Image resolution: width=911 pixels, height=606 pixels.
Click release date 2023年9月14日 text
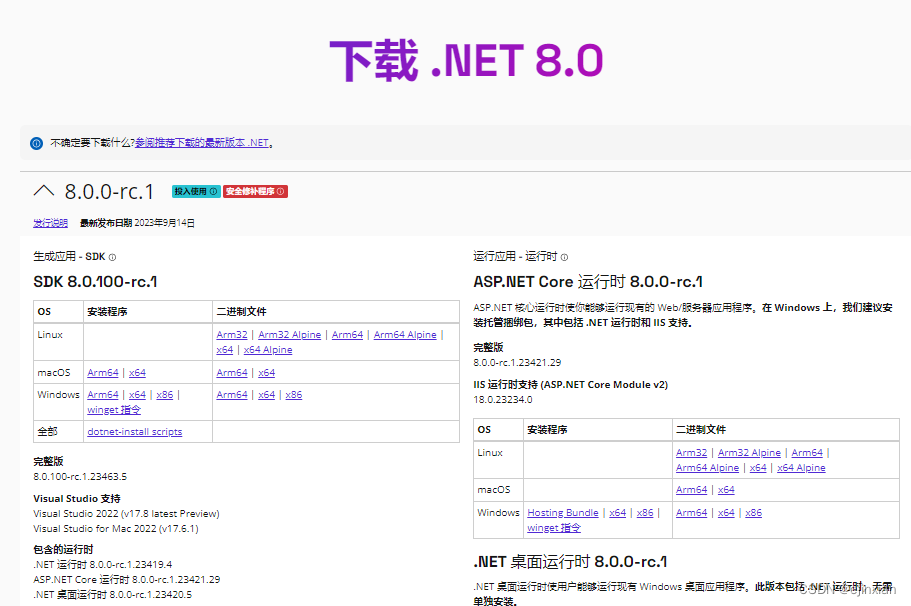164,223
